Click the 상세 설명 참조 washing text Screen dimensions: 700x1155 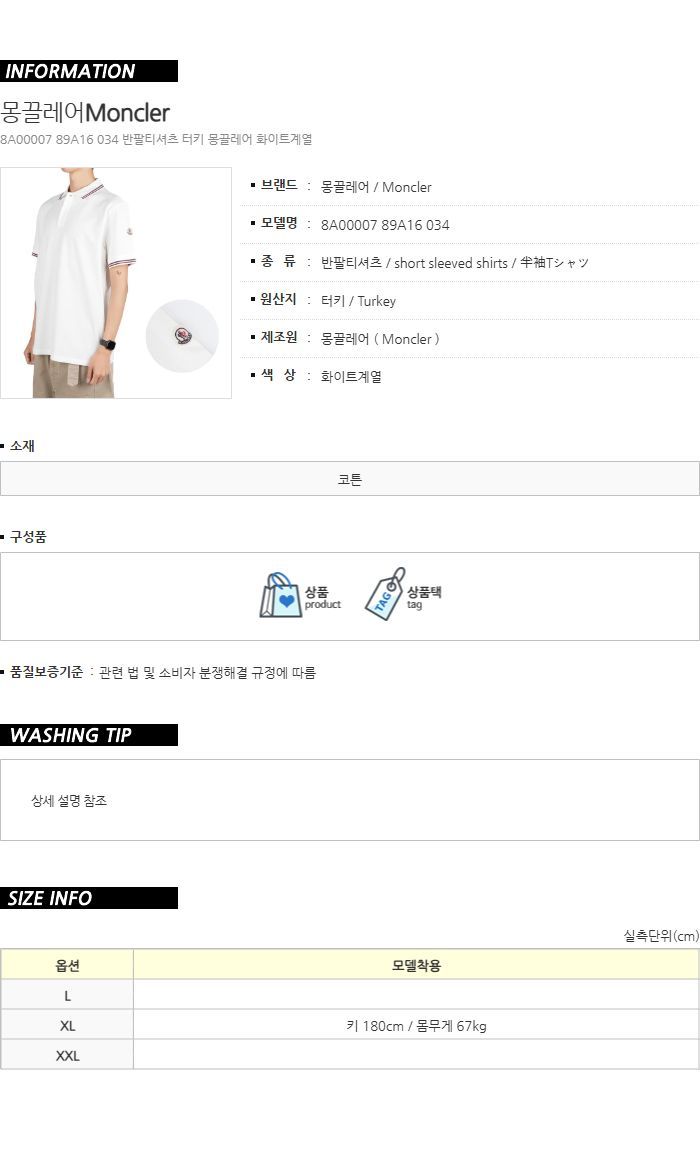tap(69, 801)
